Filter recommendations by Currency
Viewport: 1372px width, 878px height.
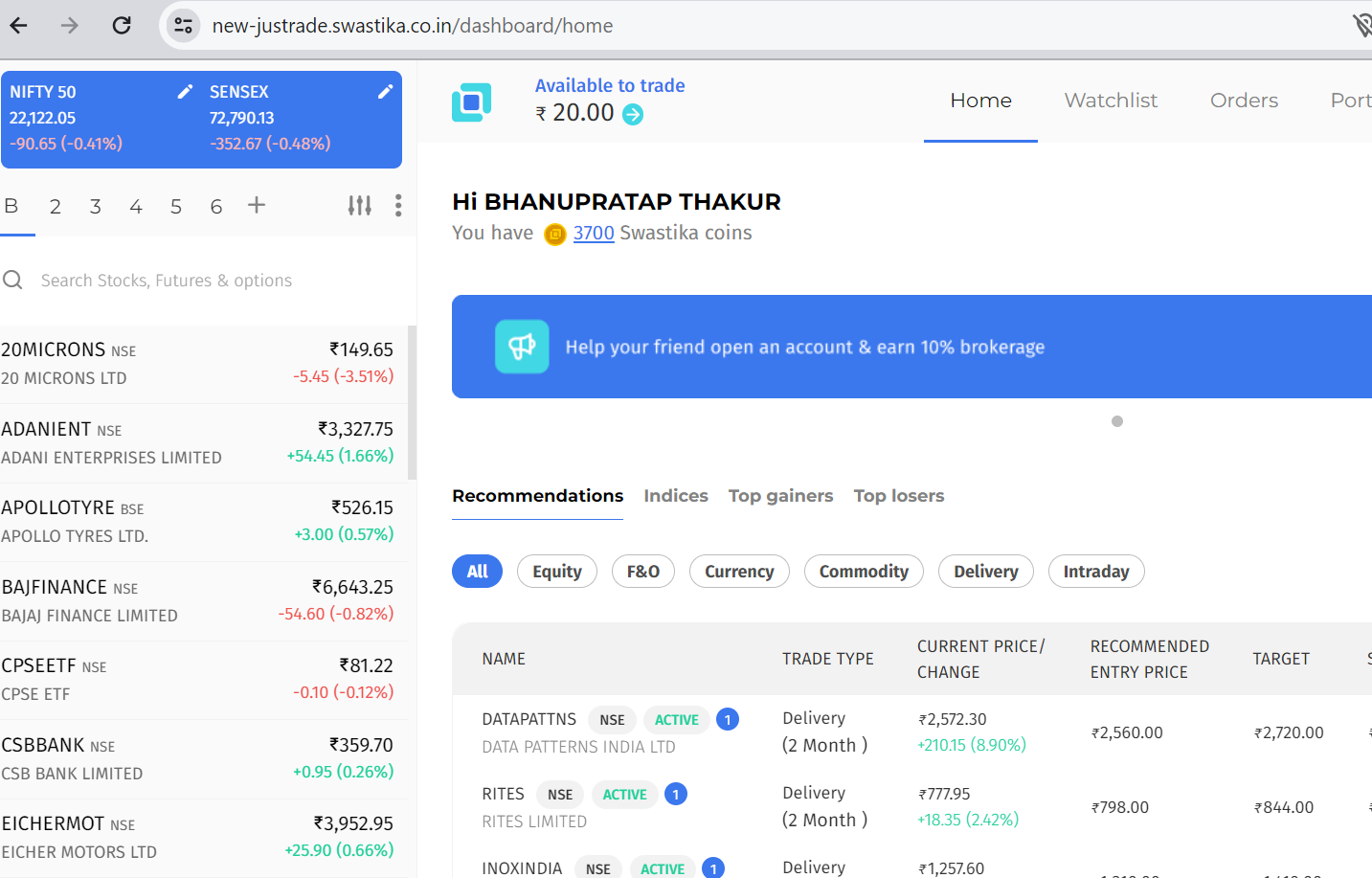point(739,572)
